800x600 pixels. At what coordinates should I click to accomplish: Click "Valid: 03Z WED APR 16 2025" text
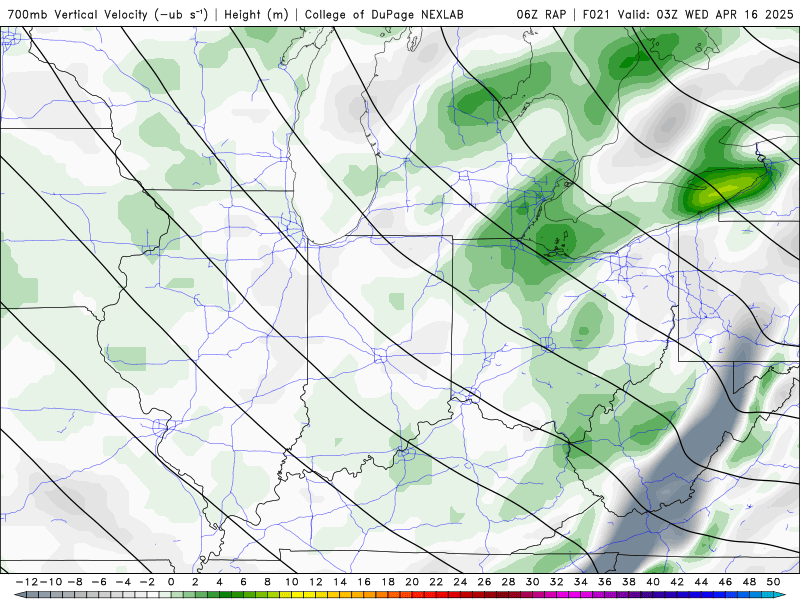706,14
